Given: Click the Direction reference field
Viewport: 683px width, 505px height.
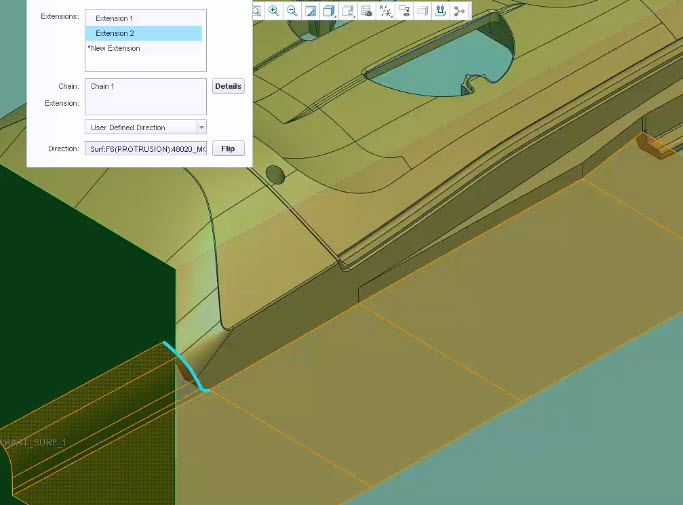Looking at the screenshot, I should pyautogui.click(x=146, y=148).
